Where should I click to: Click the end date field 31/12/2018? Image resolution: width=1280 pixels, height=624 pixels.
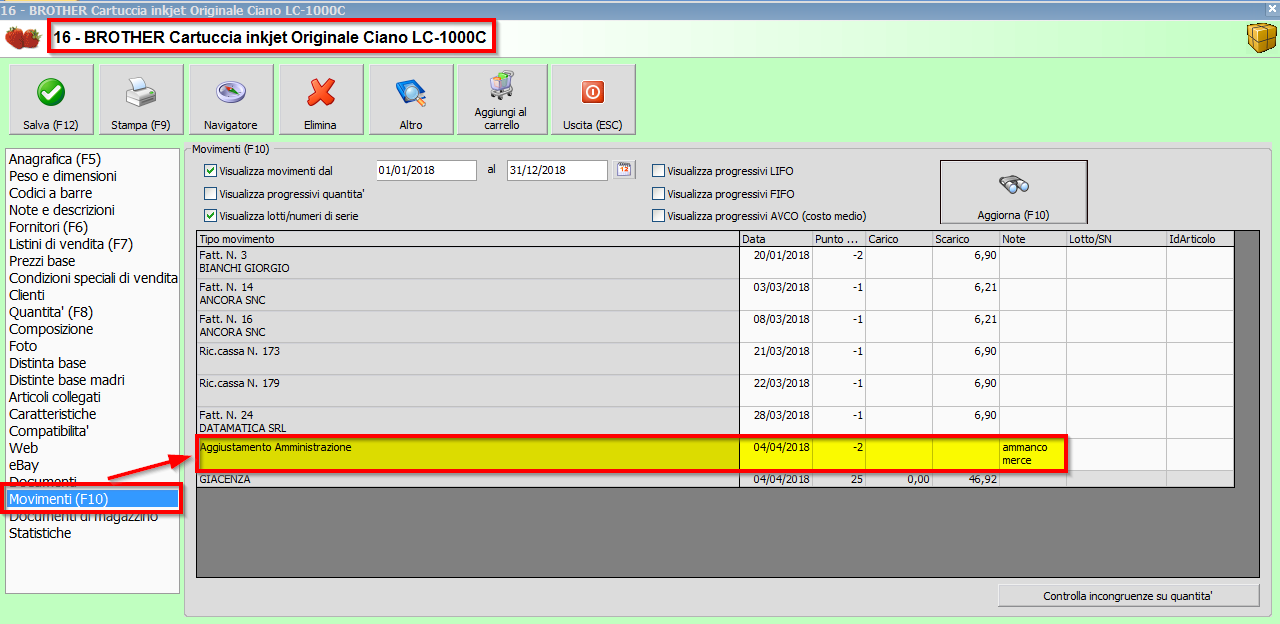557,170
